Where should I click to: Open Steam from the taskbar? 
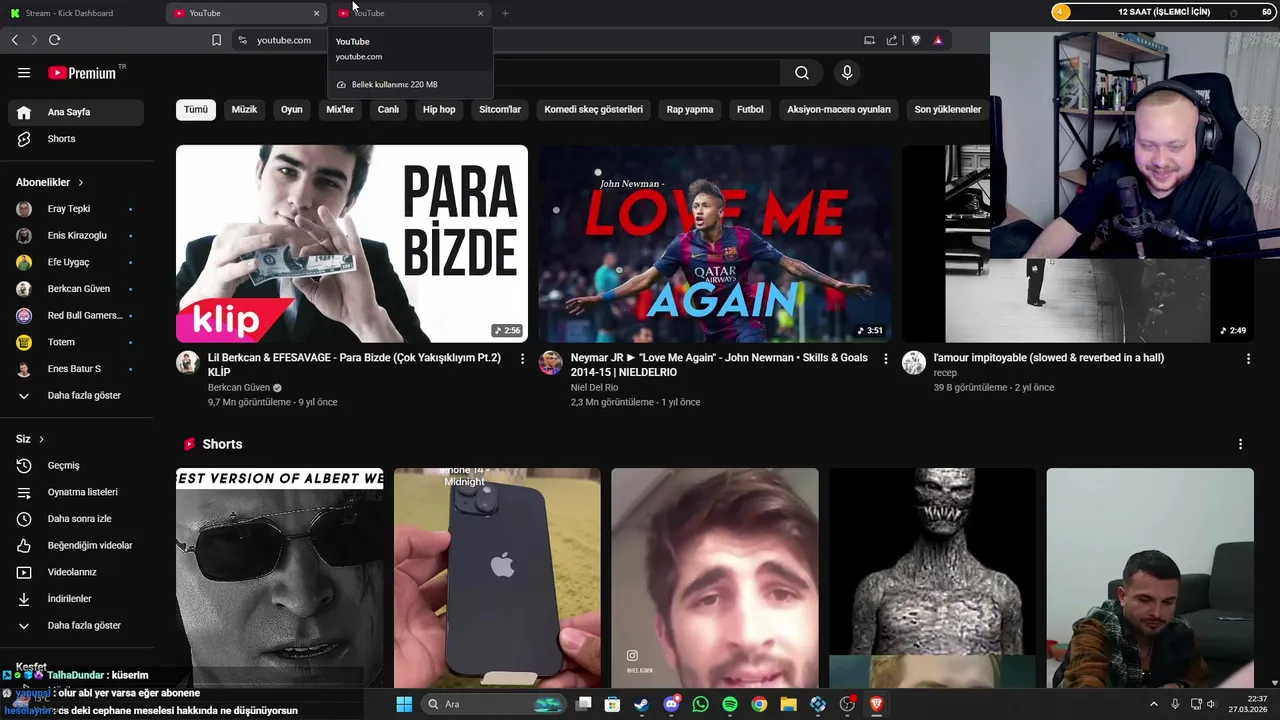pyautogui.click(x=641, y=704)
